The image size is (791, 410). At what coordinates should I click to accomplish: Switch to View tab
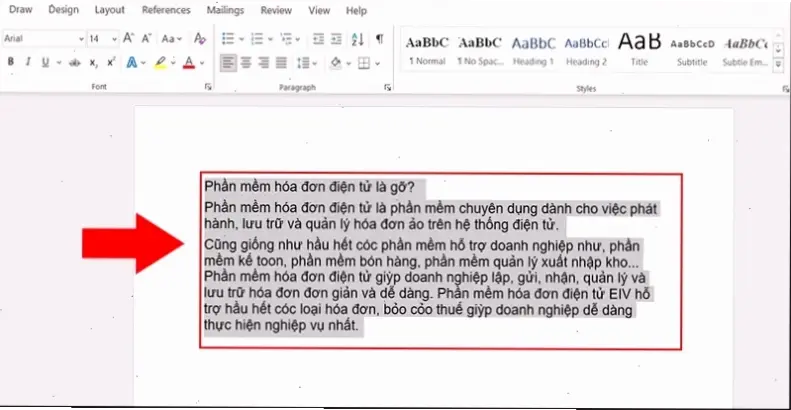coord(319,10)
